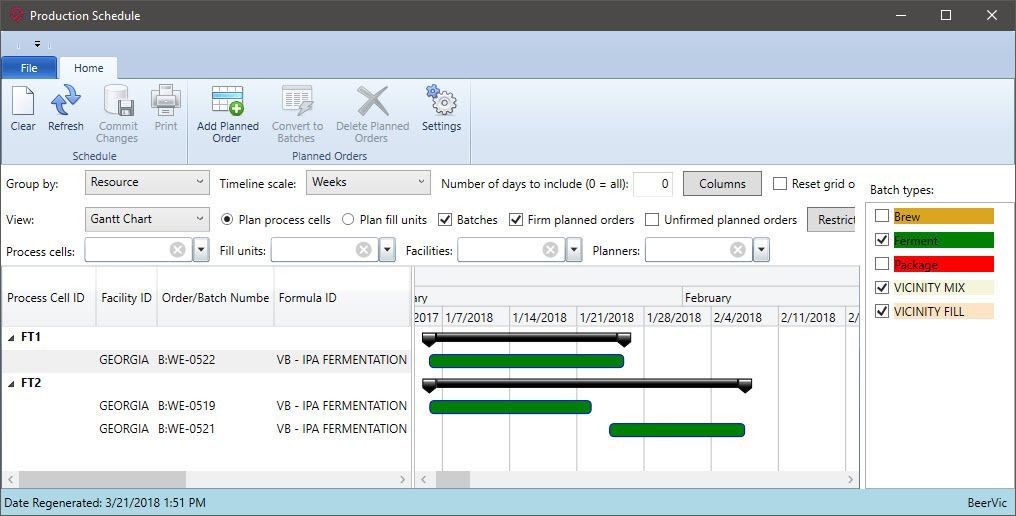Click the Print icon
The image size is (1016, 516).
pyautogui.click(x=166, y=102)
